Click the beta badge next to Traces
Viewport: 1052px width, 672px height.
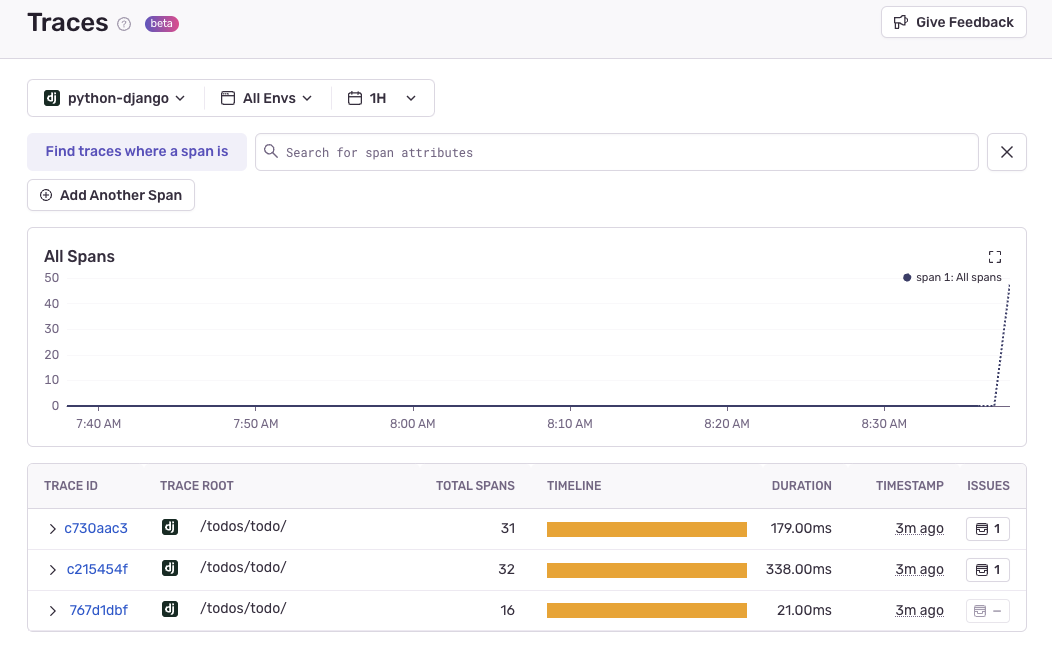[162, 23]
